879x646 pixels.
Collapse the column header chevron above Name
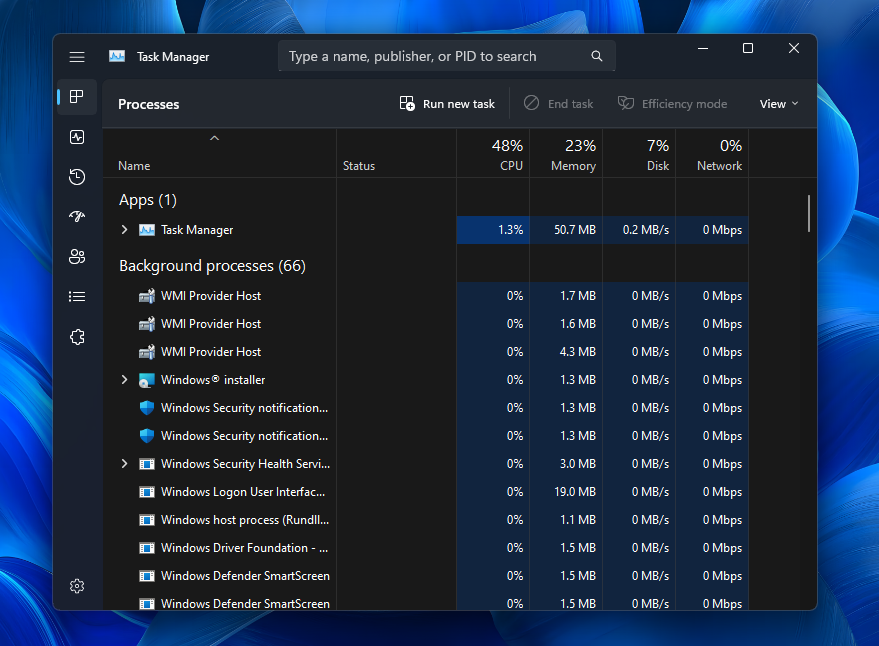pyautogui.click(x=214, y=138)
